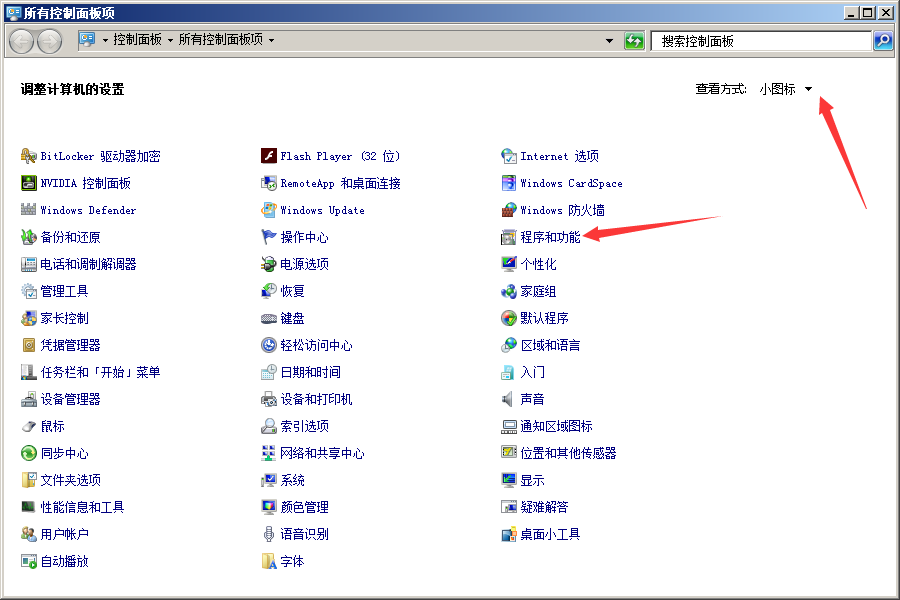The height and width of the screenshot is (600, 900).
Task: Open the 家长控制 icon
Action: point(29,318)
